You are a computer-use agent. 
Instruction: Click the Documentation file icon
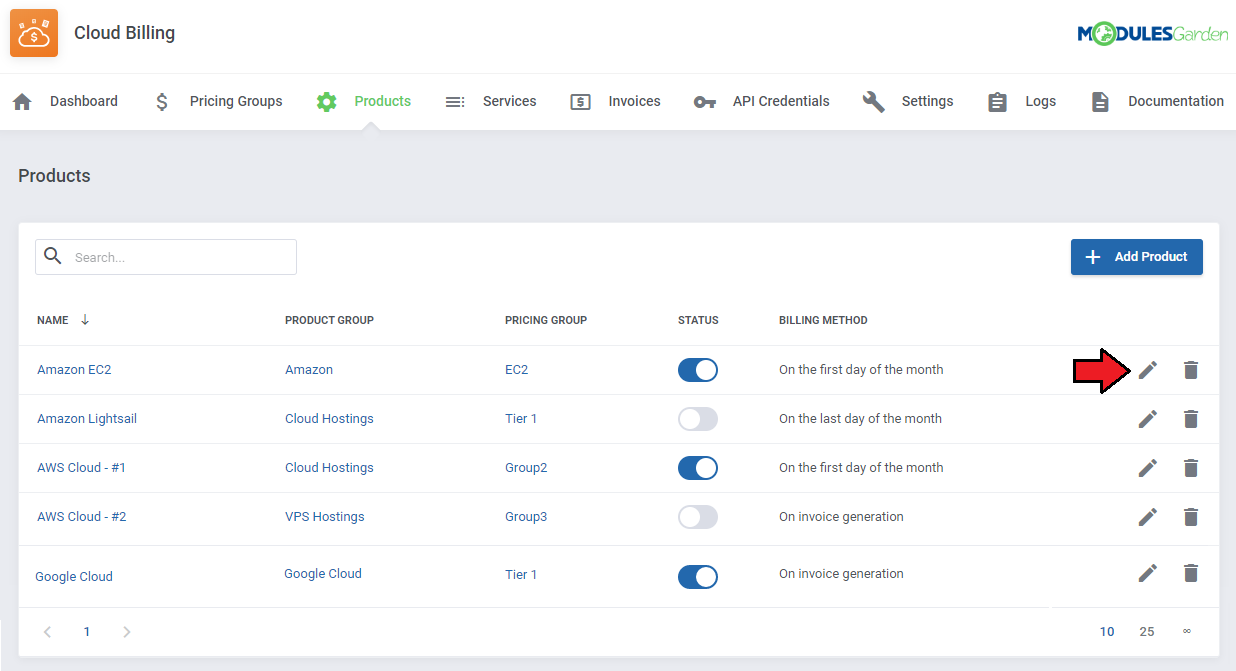[1100, 101]
